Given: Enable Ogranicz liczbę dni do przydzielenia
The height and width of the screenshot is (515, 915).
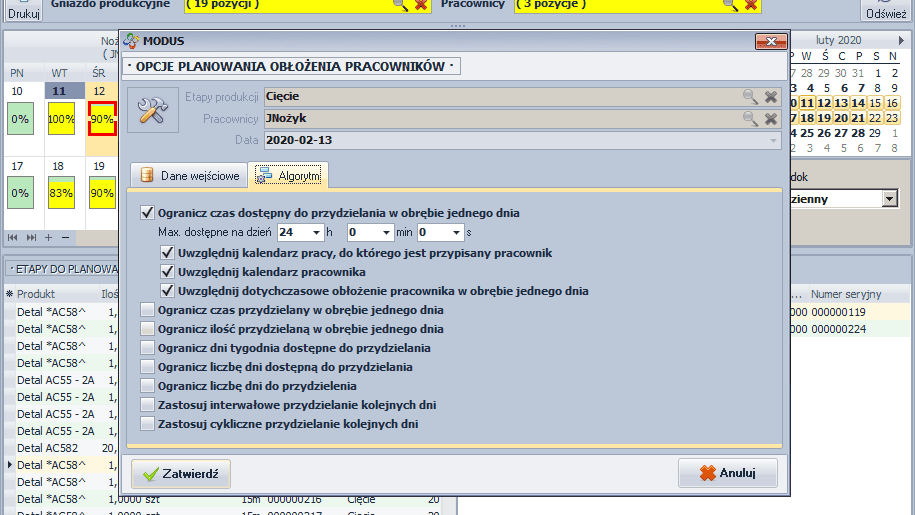Looking at the screenshot, I should tap(147, 386).
